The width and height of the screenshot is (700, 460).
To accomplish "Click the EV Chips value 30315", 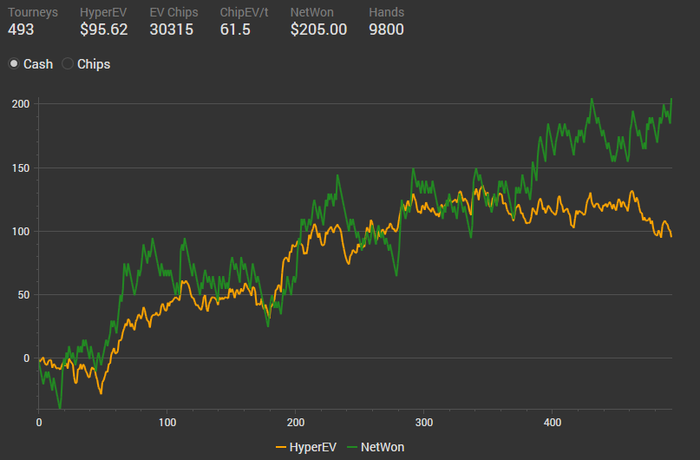I will (x=171, y=29).
